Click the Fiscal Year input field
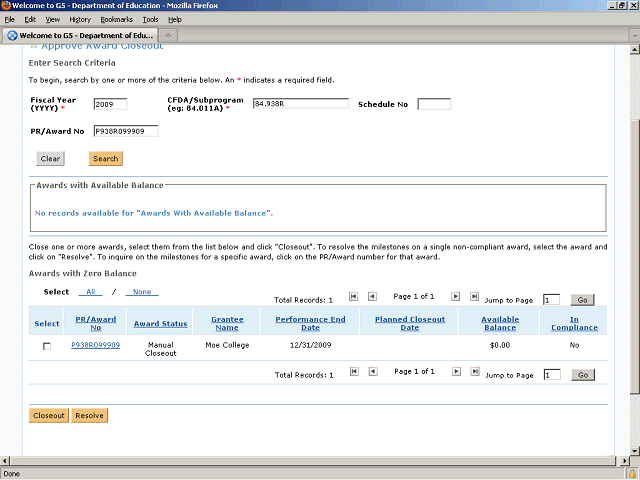Viewport: 640px width, 480px height. tap(110, 104)
